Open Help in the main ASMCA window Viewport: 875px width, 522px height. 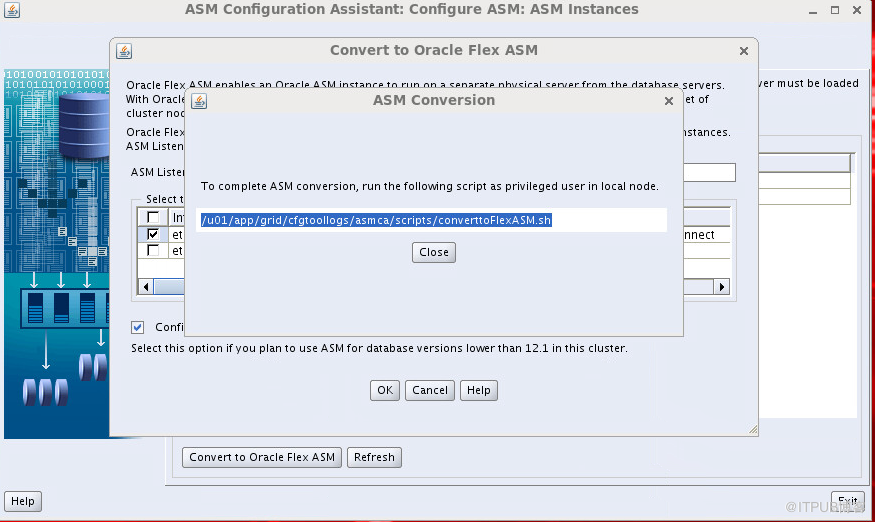[x=23, y=501]
